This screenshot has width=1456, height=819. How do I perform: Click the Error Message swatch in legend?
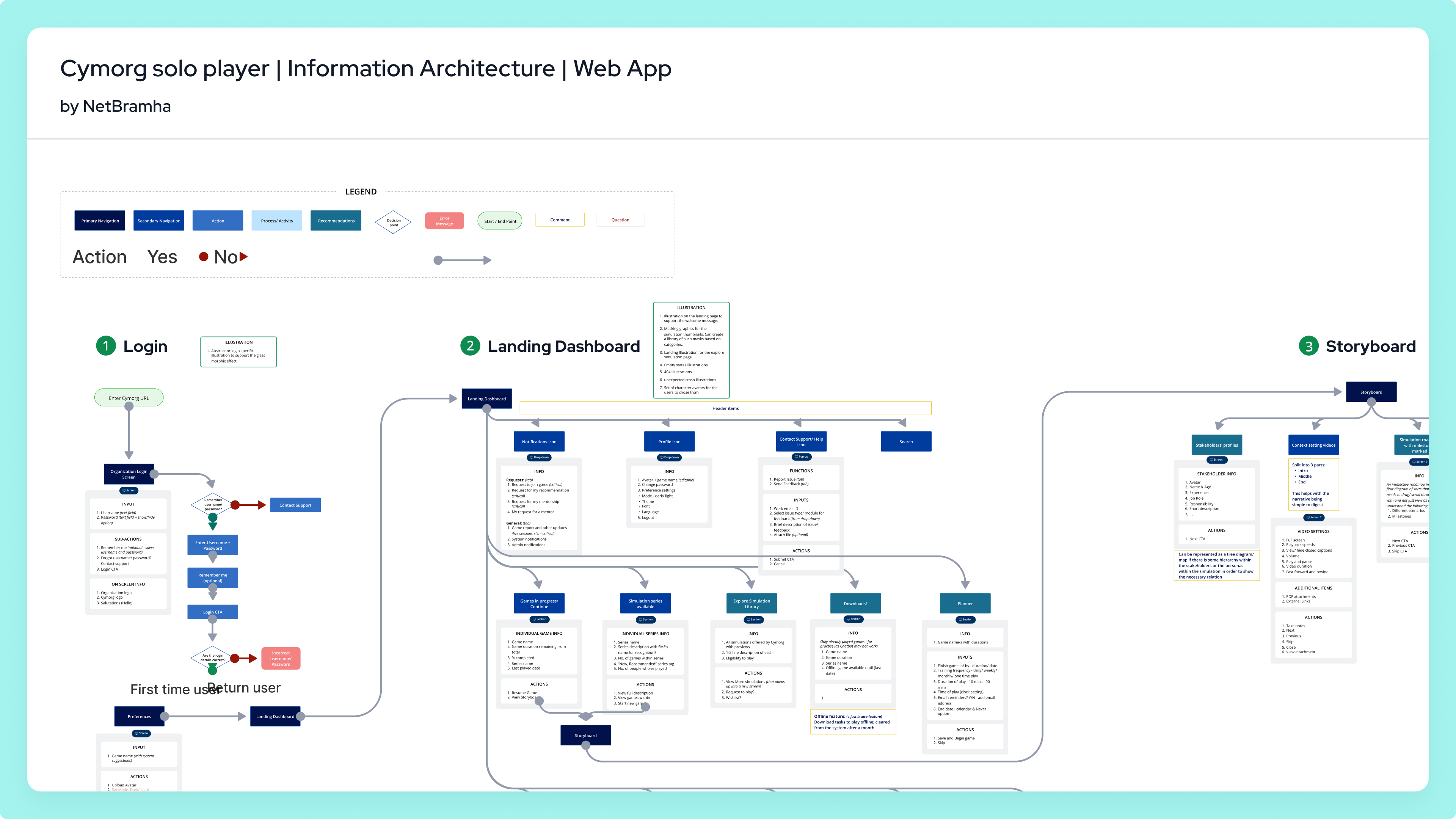pos(444,220)
